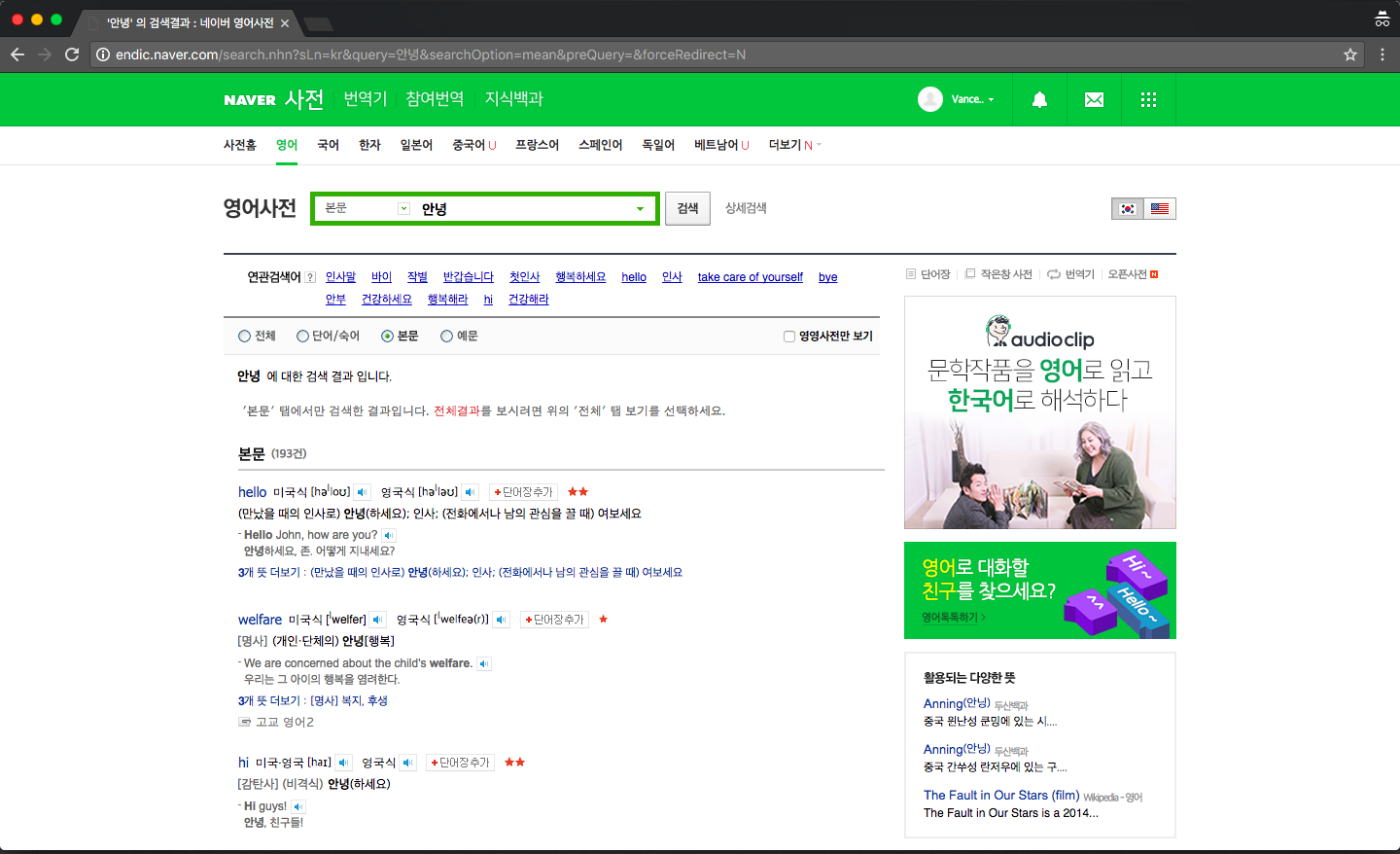1400x854 pixels.
Task: Click the browser back arrow
Action: [x=17, y=54]
